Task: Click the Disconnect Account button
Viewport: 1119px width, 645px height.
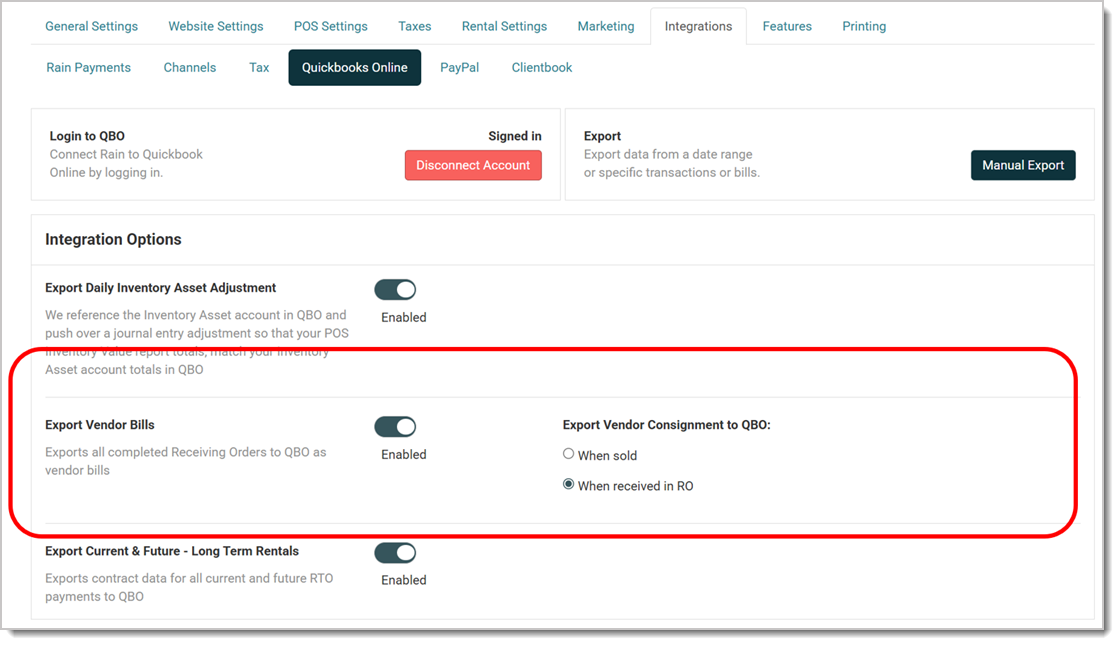Action: click(x=473, y=165)
